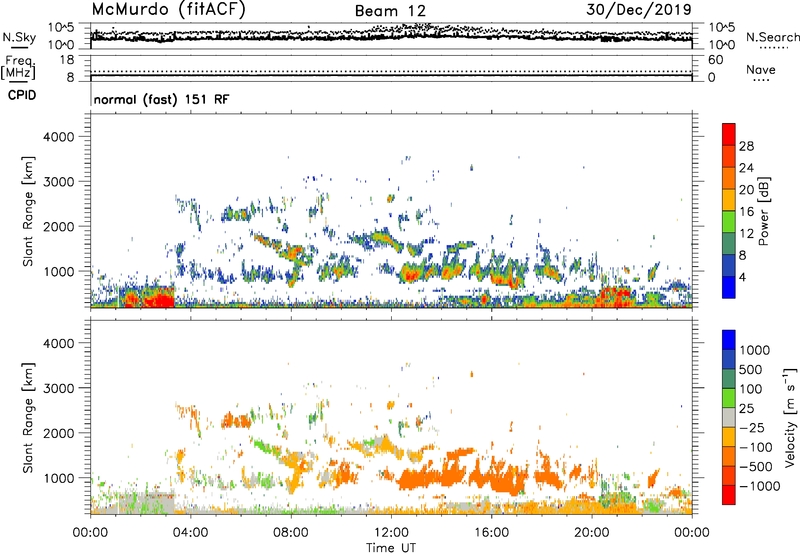This screenshot has height=554, width=800.
Task: Click the '4' power colorbar tick label
Action: pyautogui.click(x=743, y=277)
